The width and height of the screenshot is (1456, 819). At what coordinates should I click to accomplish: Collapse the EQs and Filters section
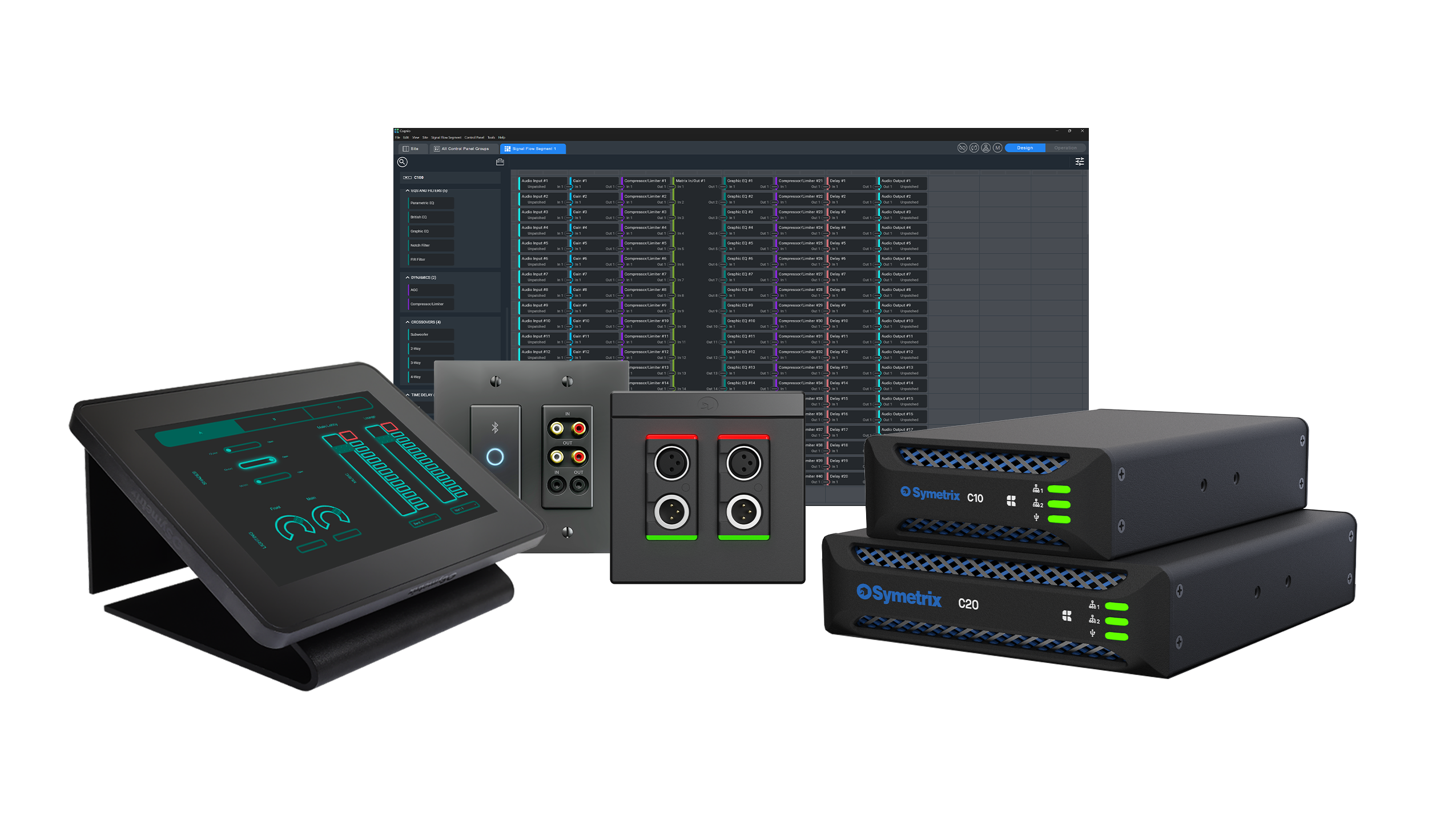coord(407,191)
